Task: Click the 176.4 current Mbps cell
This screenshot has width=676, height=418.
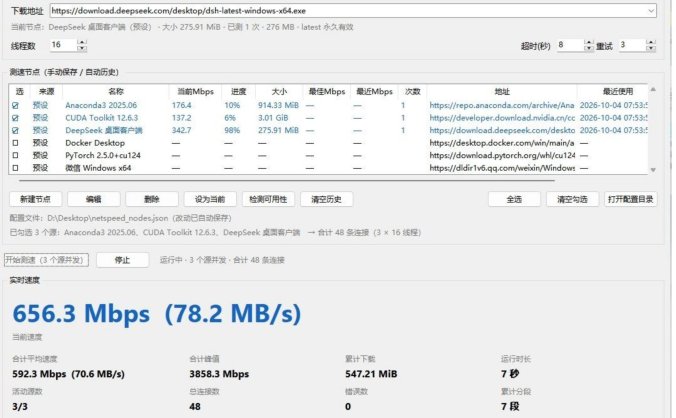Action: pyautogui.click(x=182, y=105)
